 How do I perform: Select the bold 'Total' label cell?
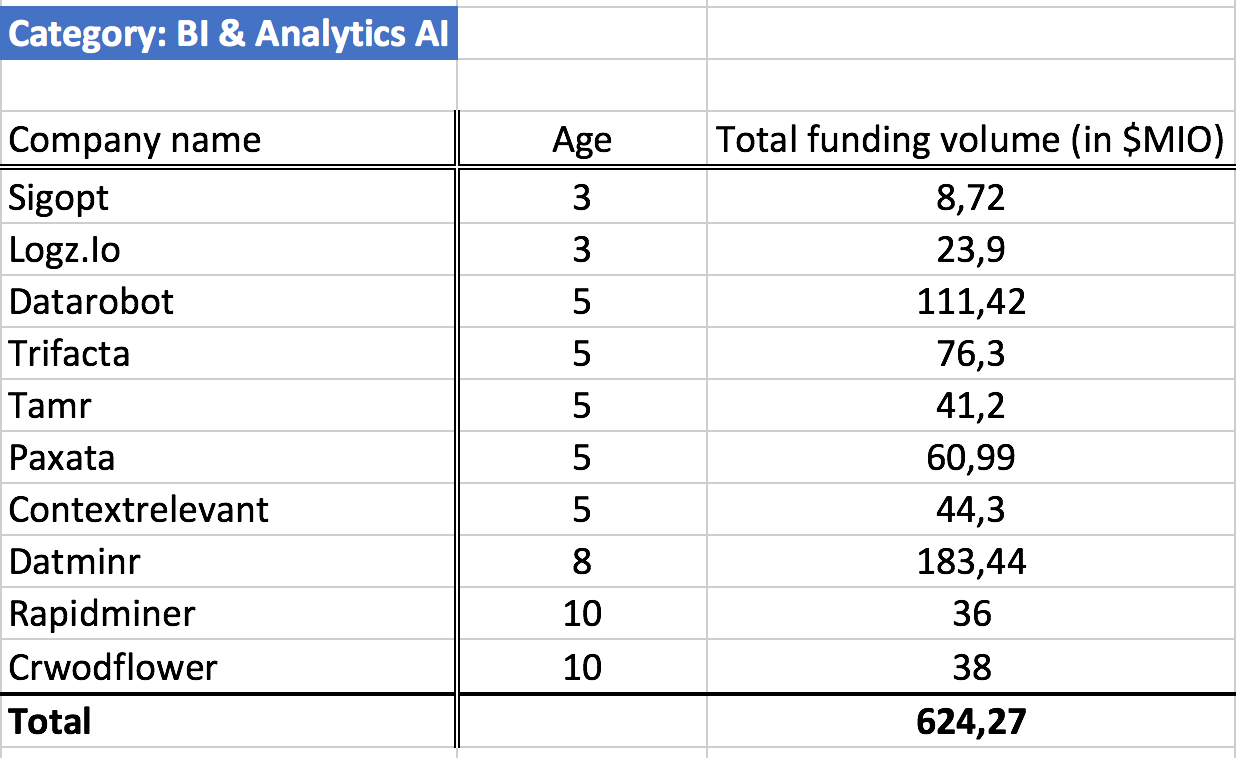pyautogui.click(x=50, y=720)
